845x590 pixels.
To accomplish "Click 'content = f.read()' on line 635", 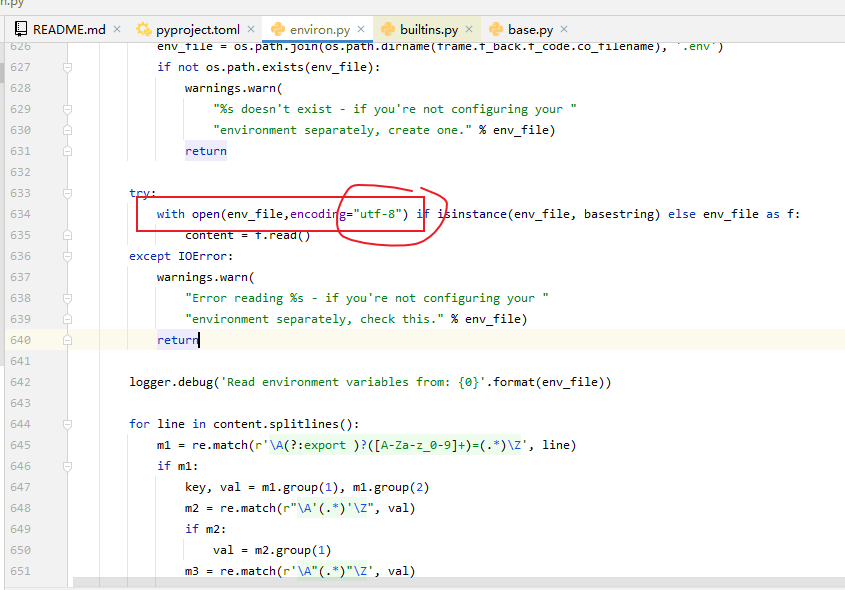I will 248,235.
